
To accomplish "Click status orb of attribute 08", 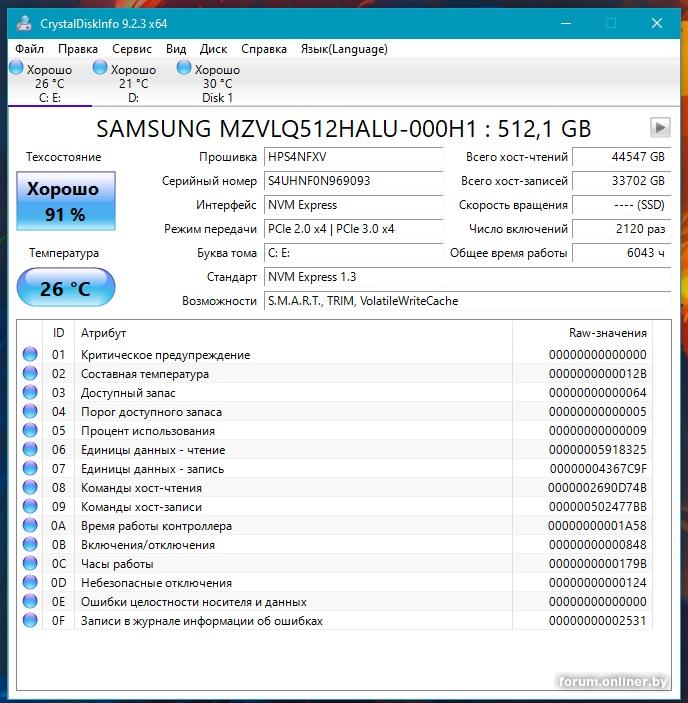I will (30, 487).
